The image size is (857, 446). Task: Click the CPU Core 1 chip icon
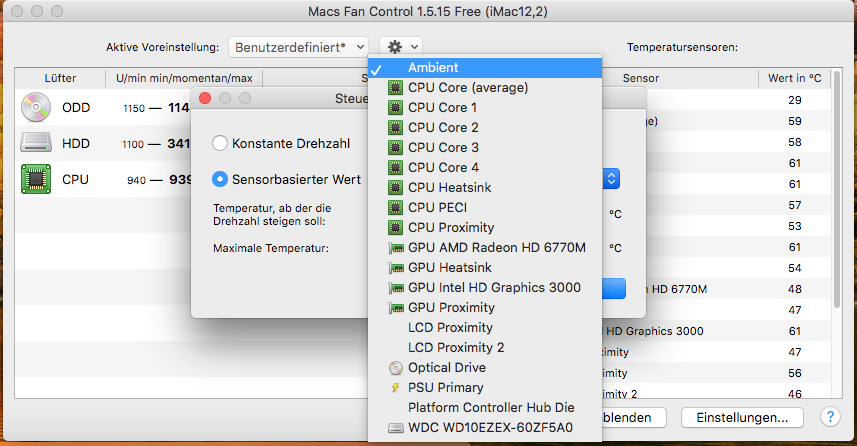[395, 108]
